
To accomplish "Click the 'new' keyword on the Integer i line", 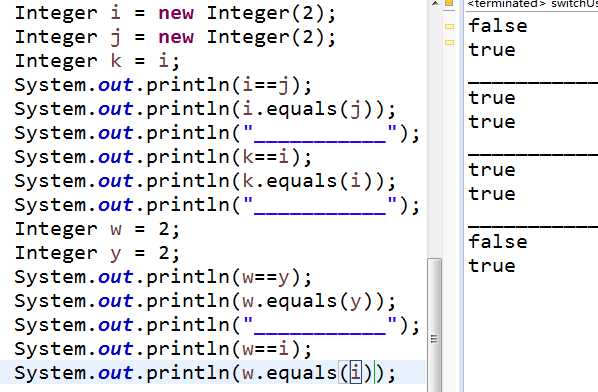I will pyautogui.click(x=176, y=13).
